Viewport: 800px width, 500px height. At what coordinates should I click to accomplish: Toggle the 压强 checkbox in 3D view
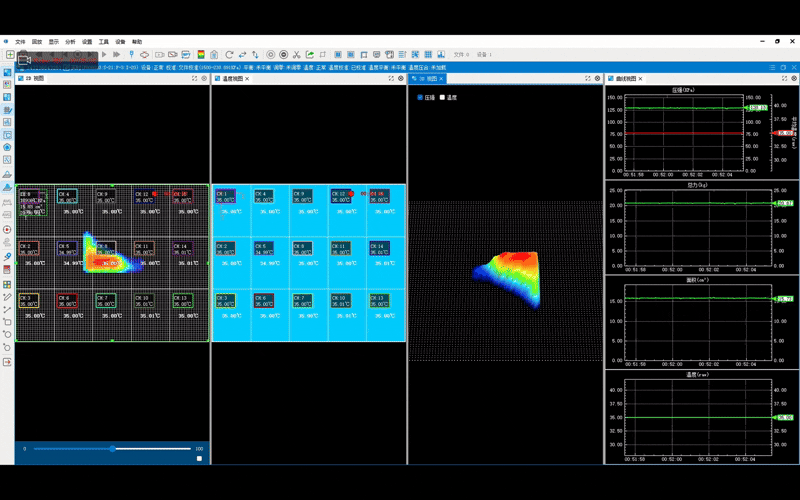click(x=419, y=97)
